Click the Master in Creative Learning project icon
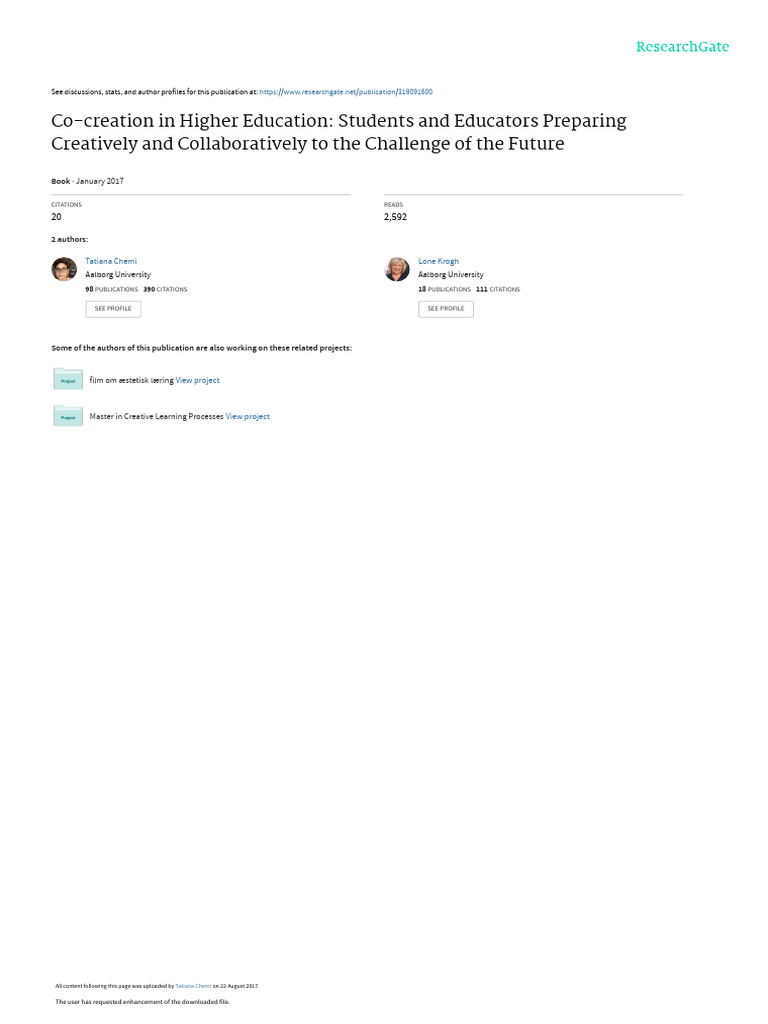Viewport: 768px width, 1024px height. (x=68, y=416)
